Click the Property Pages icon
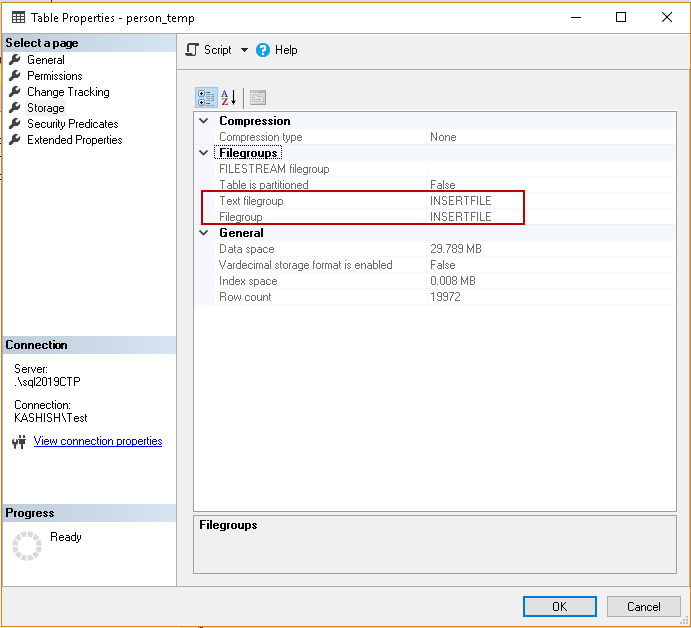The height and width of the screenshot is (628, 691). pyautogui.click(x=258, y=97)
